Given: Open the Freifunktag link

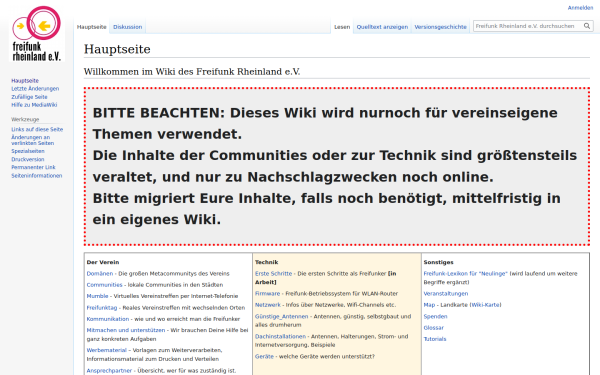Looking at the screenshot, I should tap(102, 307).
